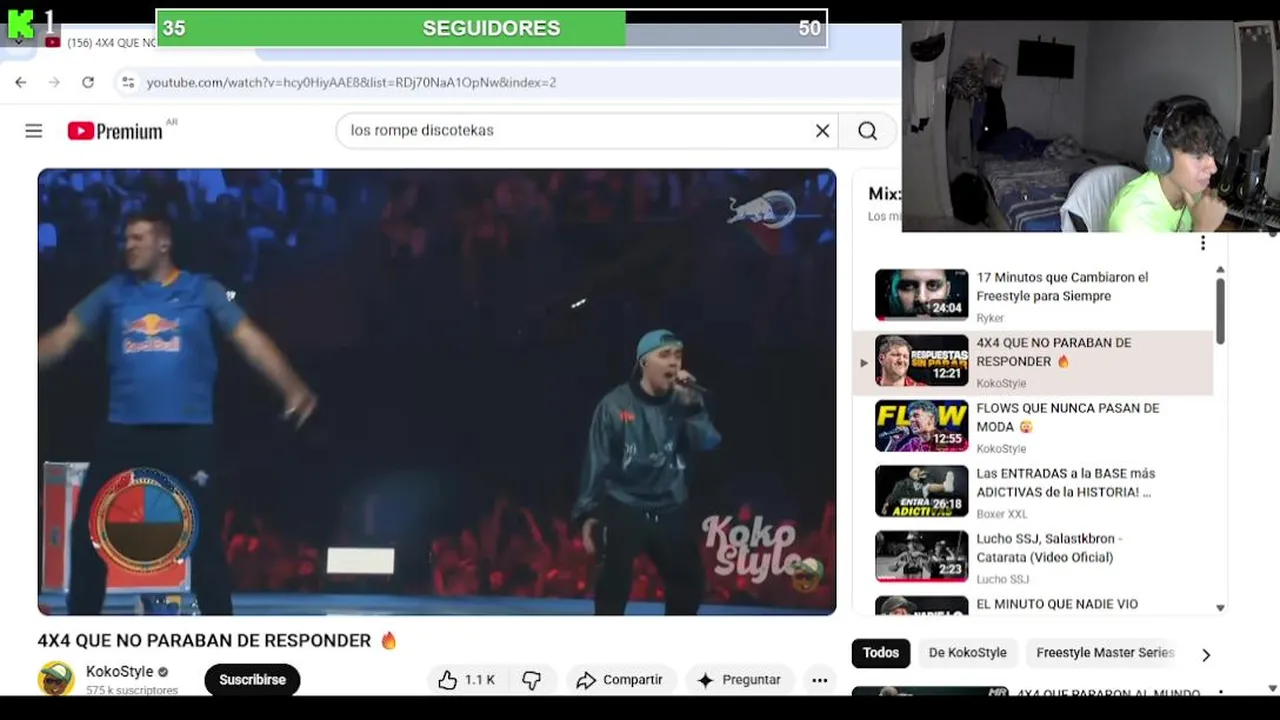
Task: Click the playlist scrollbar thumb
Action: click(x=1220, y=311)
